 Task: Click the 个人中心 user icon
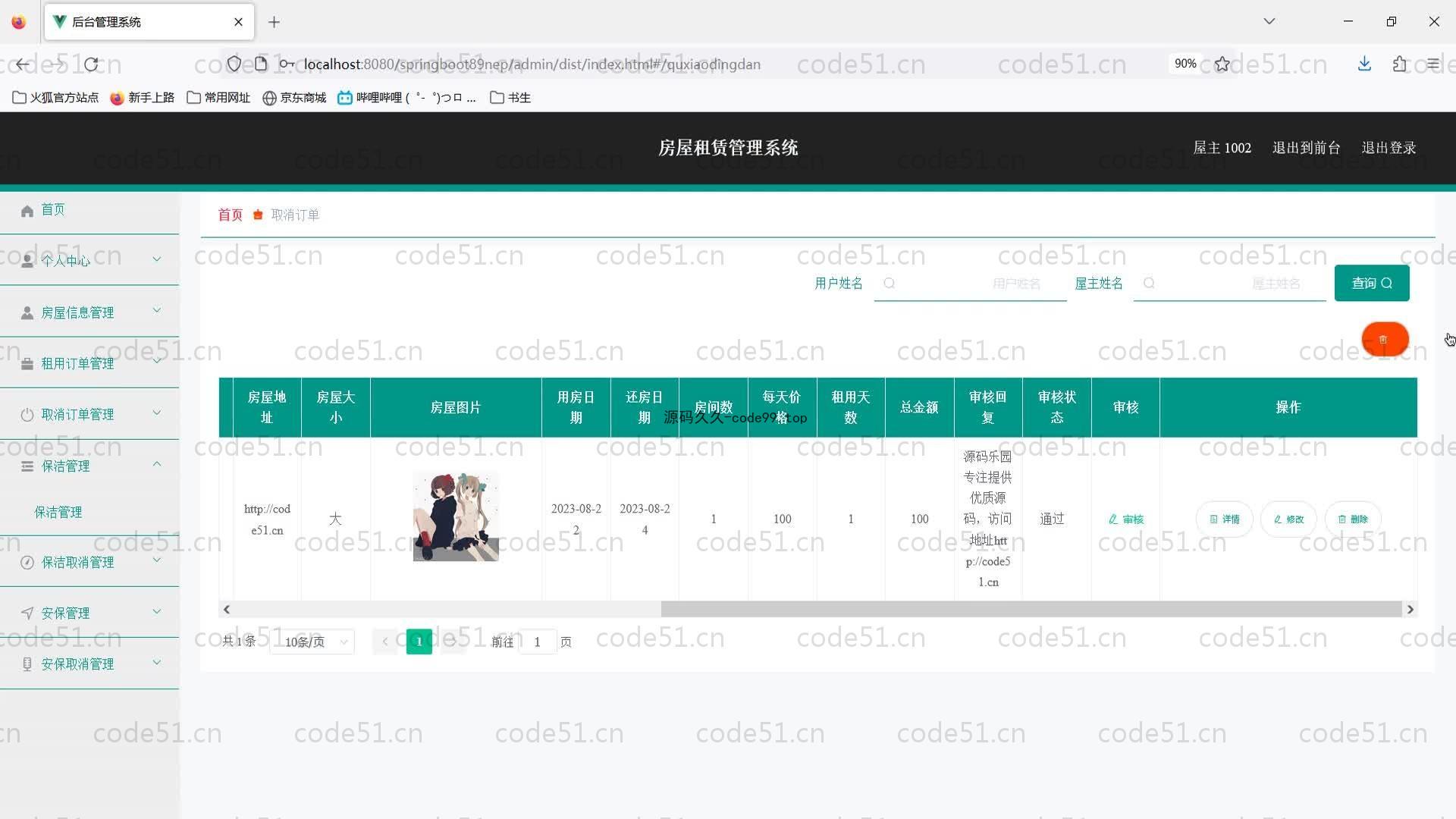pyautogui.click(x=27, y=261)
